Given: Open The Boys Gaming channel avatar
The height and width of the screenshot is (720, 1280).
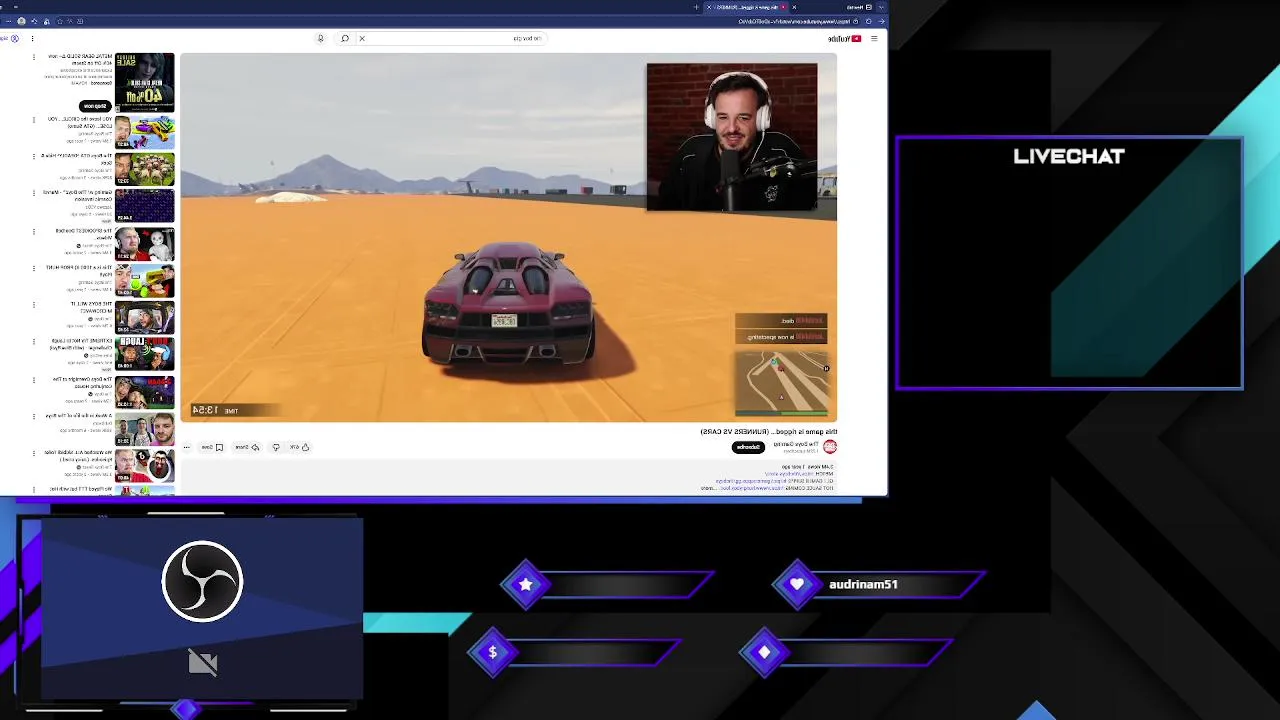Looking at the screenshot, I should (x=830, y=447).
